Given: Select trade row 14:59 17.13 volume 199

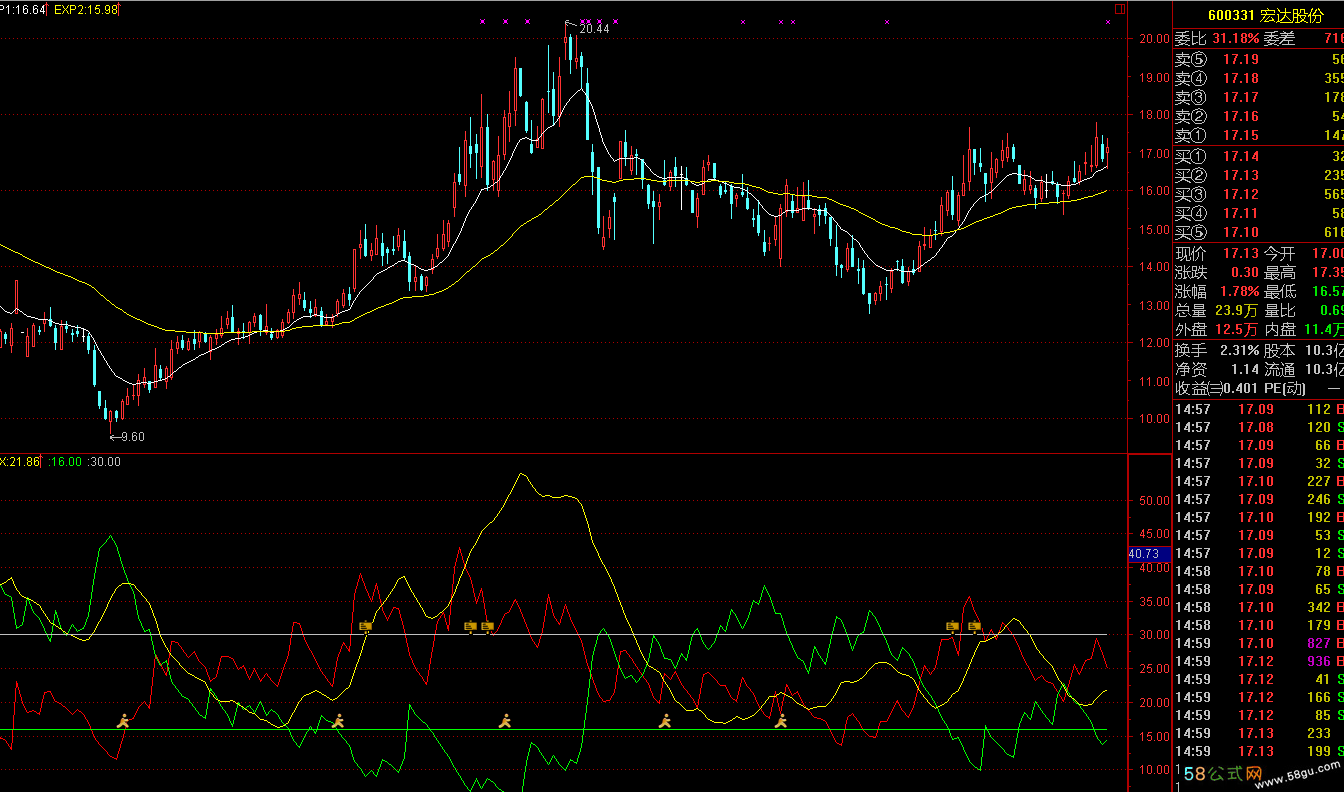Looking at the screenshot, I should (1259, 751).
